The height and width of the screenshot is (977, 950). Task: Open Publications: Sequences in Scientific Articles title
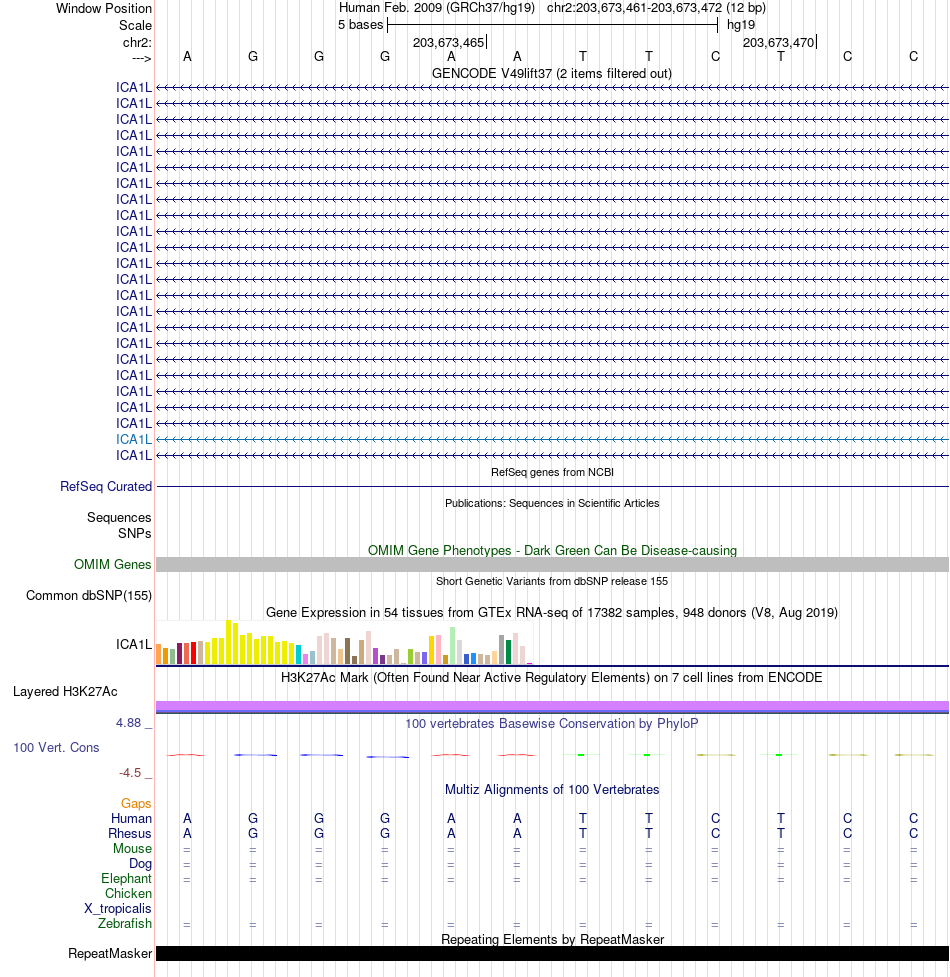pyautogui.click(x=552, y=503)
